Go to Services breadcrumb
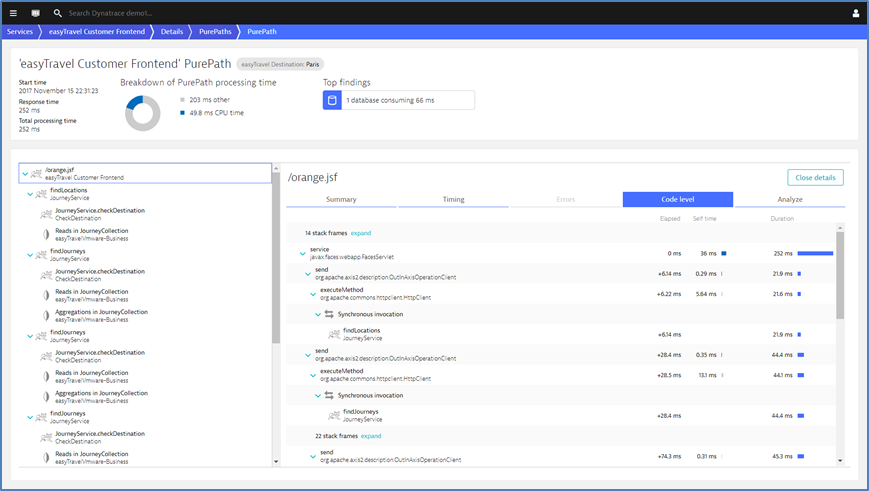 point(20,32)
